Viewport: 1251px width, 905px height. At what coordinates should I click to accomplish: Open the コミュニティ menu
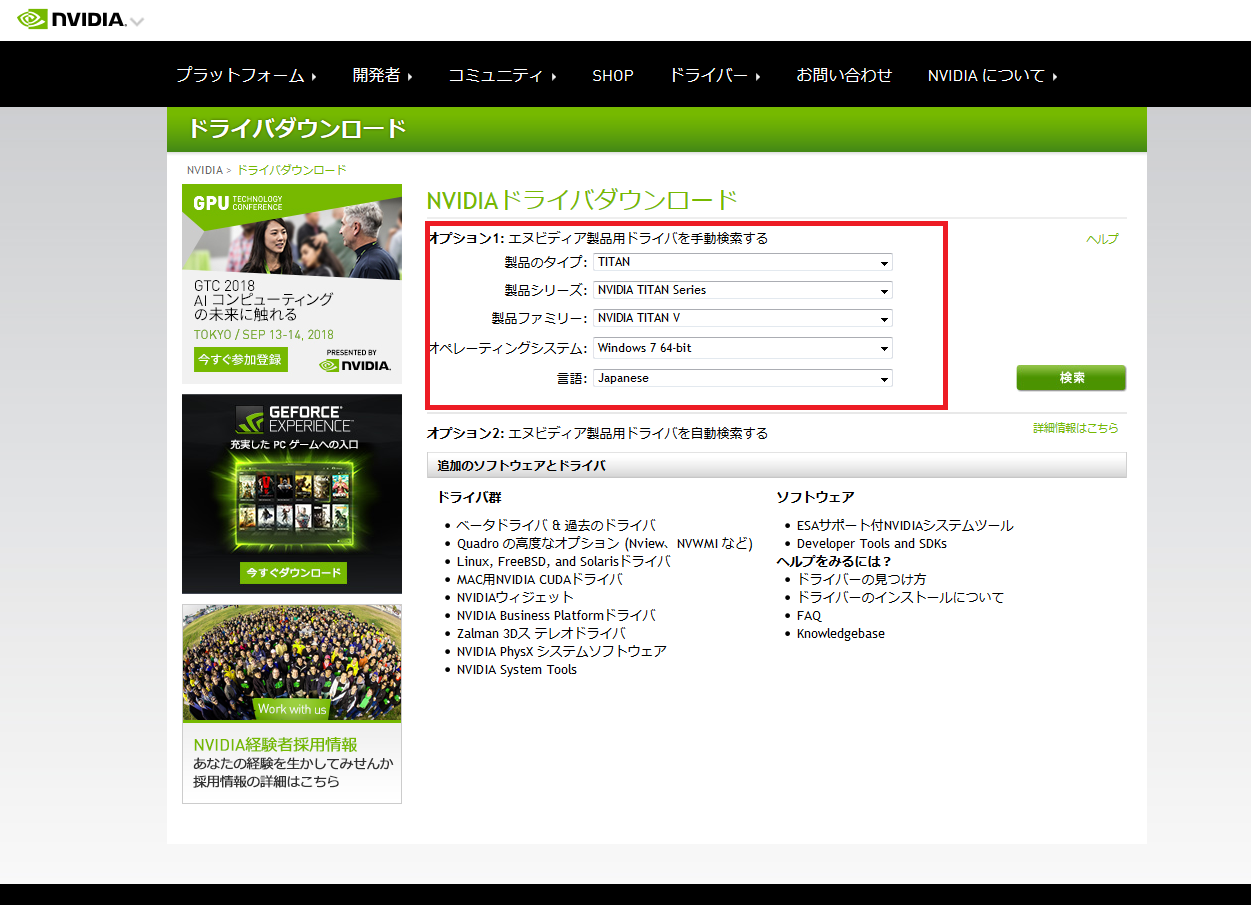[502, 75]
